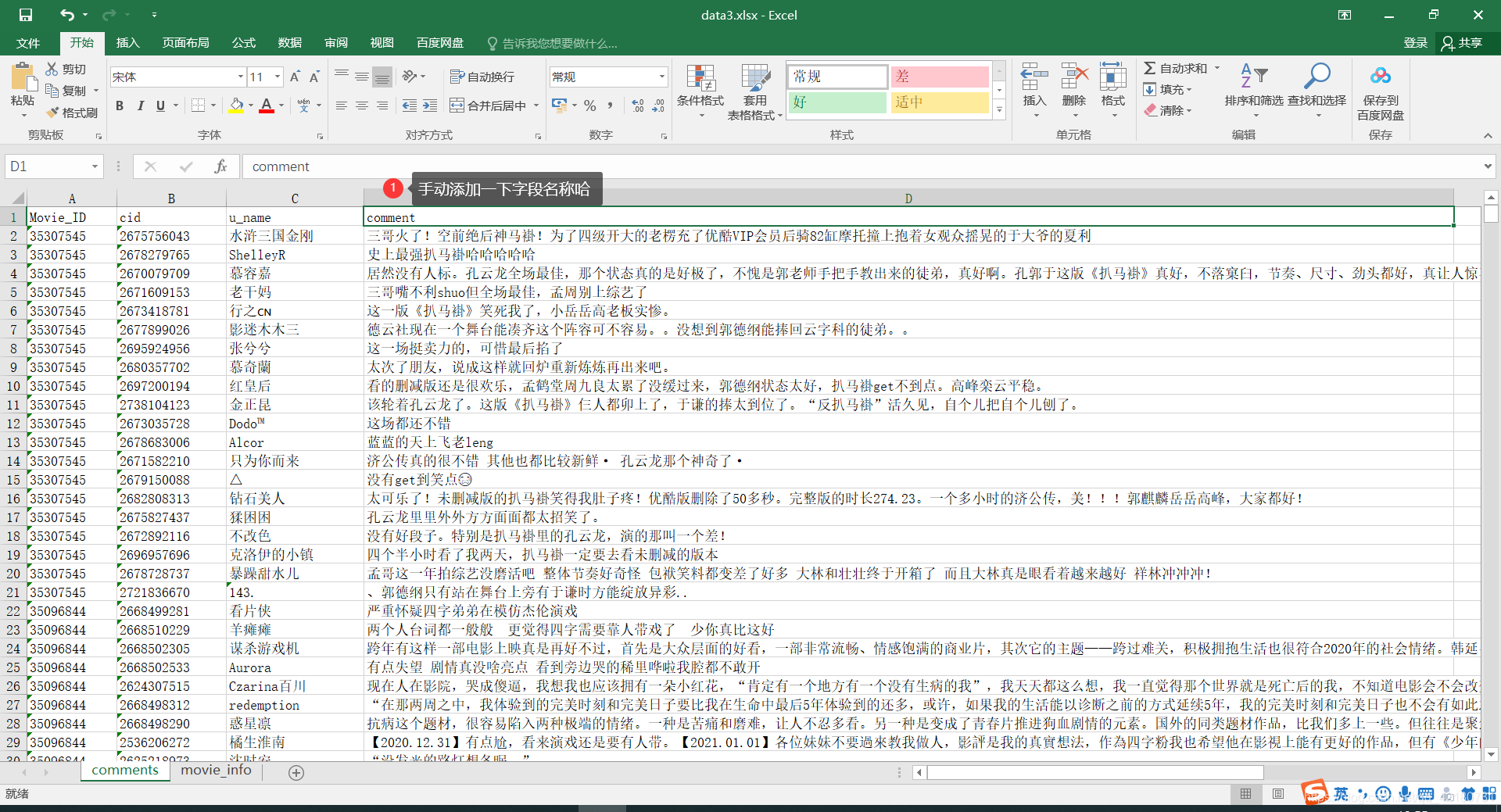This screenshot has height=812, width=1501.
Task: Expand the Name Box dropdown arrow
Action: tap(95, 166)
